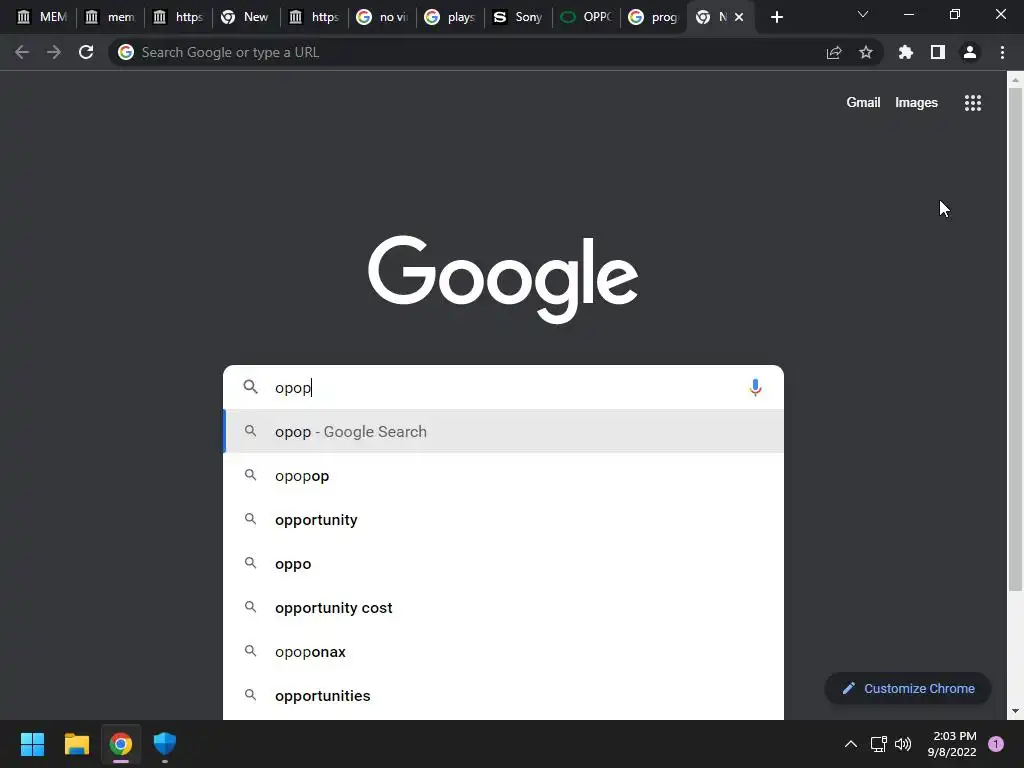Open the Google apps grid

coord(973,103)
